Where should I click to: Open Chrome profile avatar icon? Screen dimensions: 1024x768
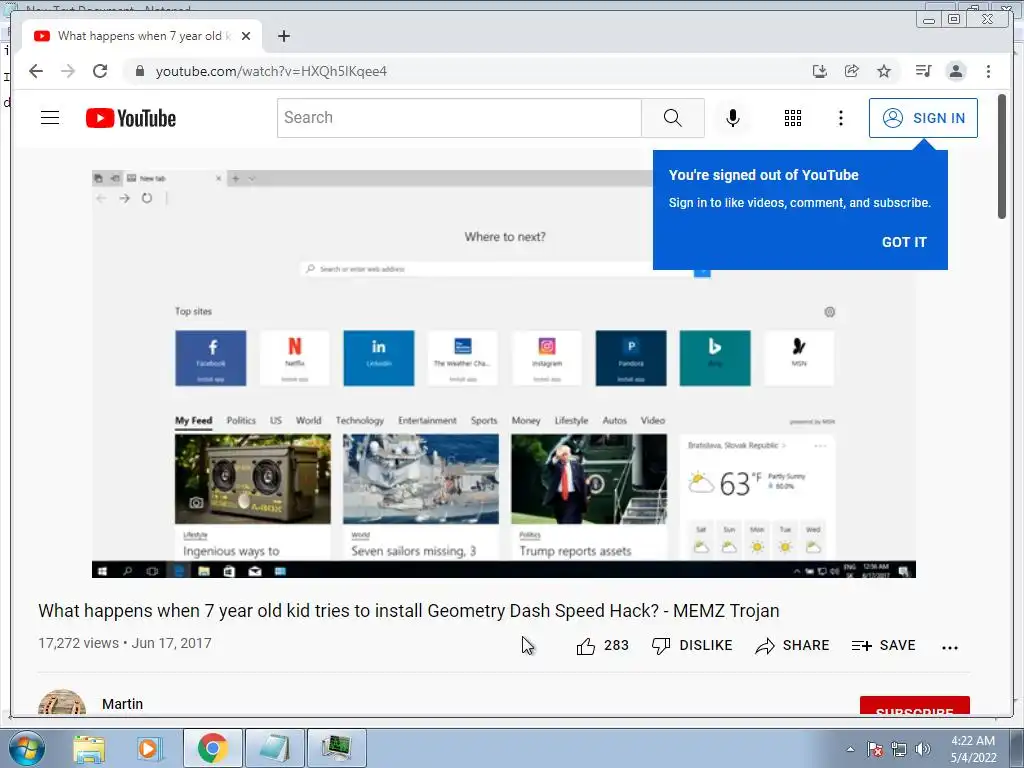click(x=956, y=71)
